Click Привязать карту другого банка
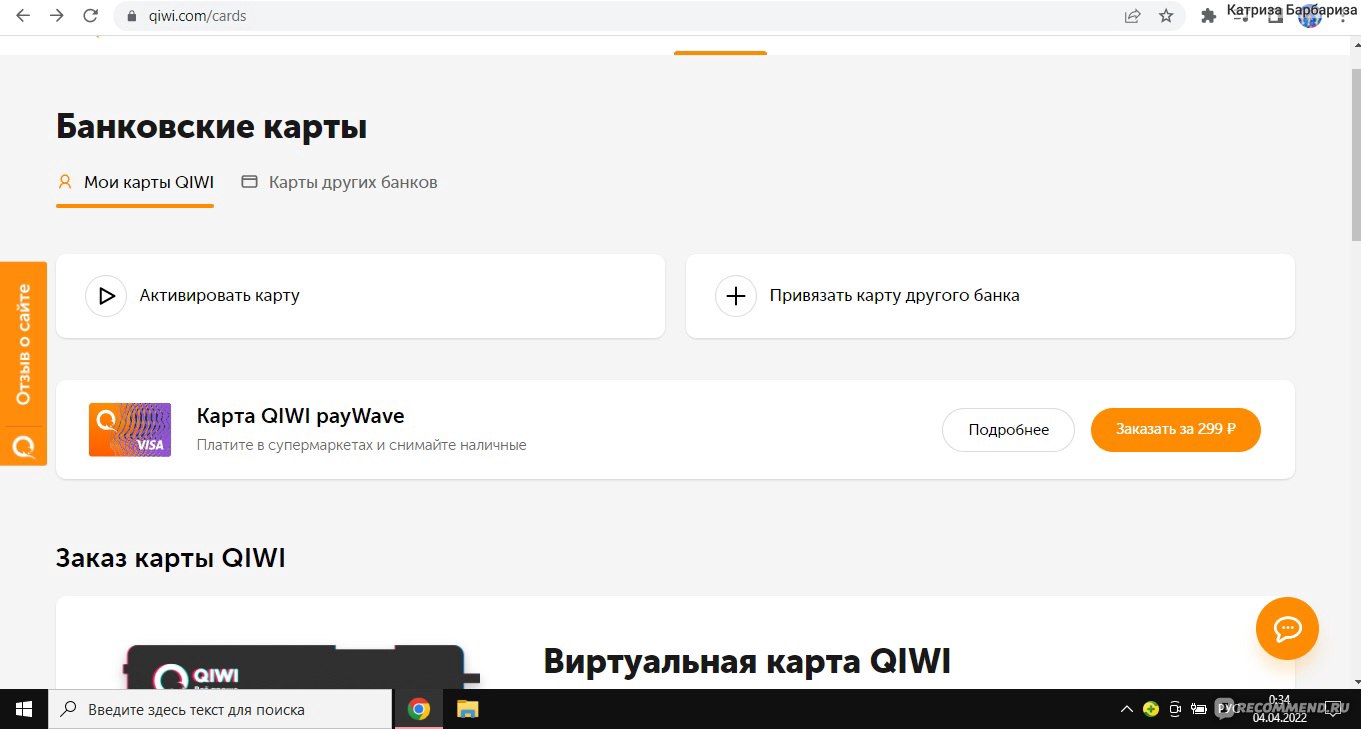The height and width of the screenshot is (729, 1361). [x=990, y=296]
